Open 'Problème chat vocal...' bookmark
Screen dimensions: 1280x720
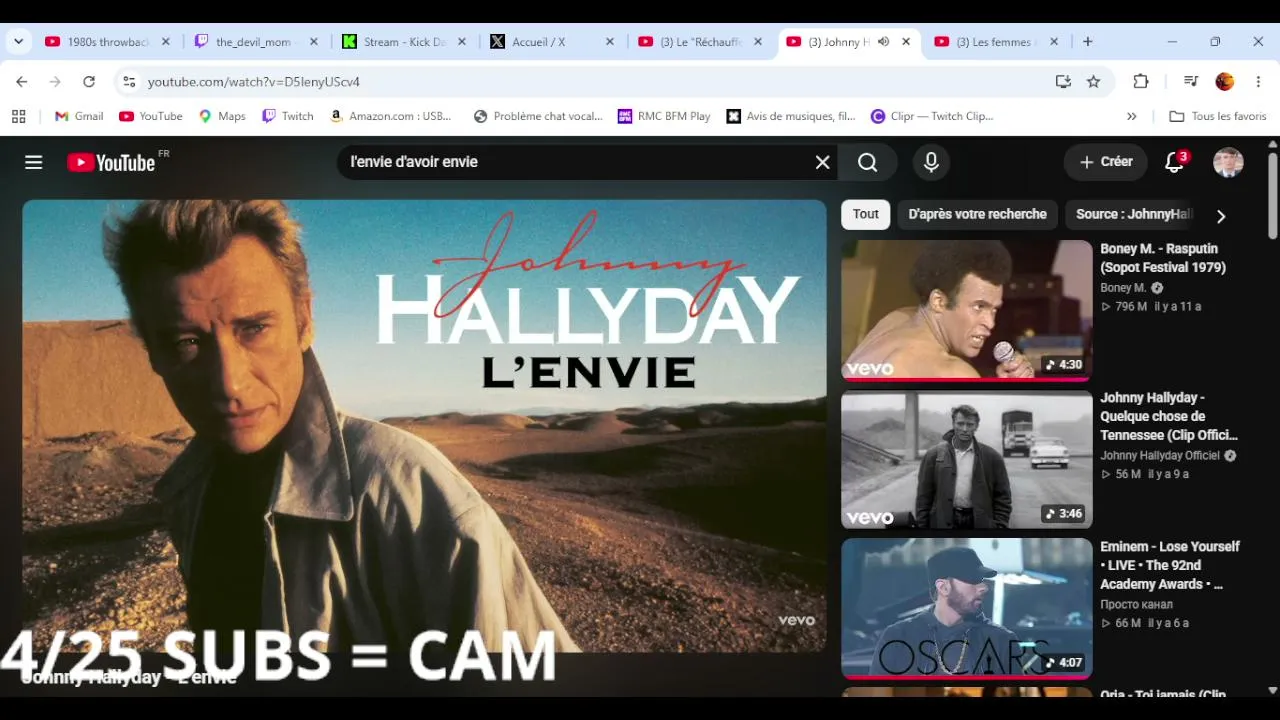coord(538,116)
